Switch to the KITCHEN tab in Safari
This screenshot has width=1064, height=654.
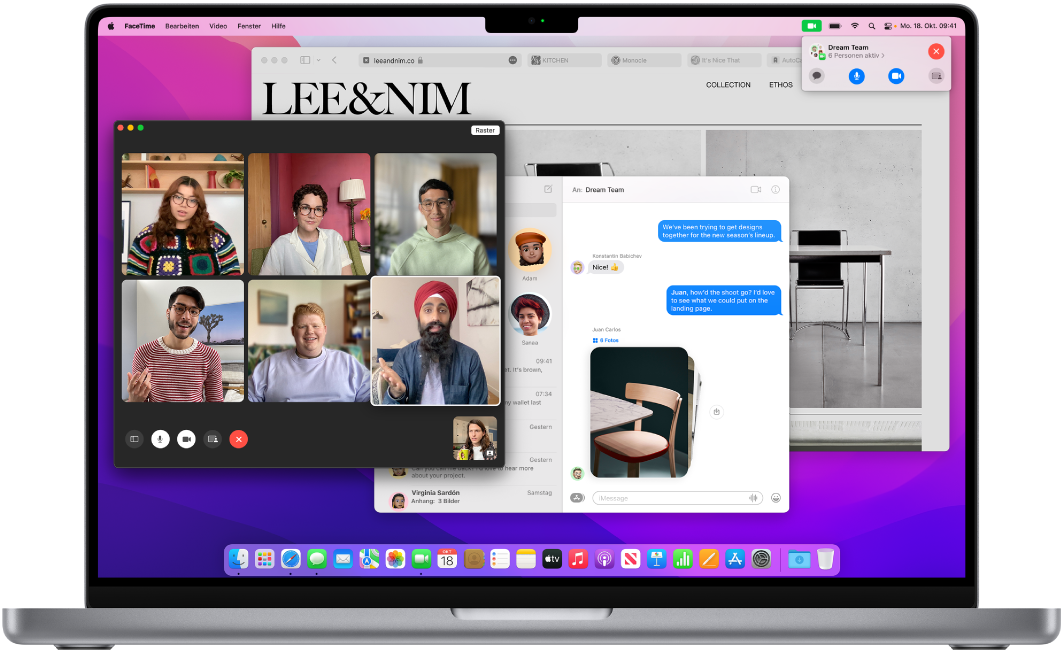tap(564, 60)
